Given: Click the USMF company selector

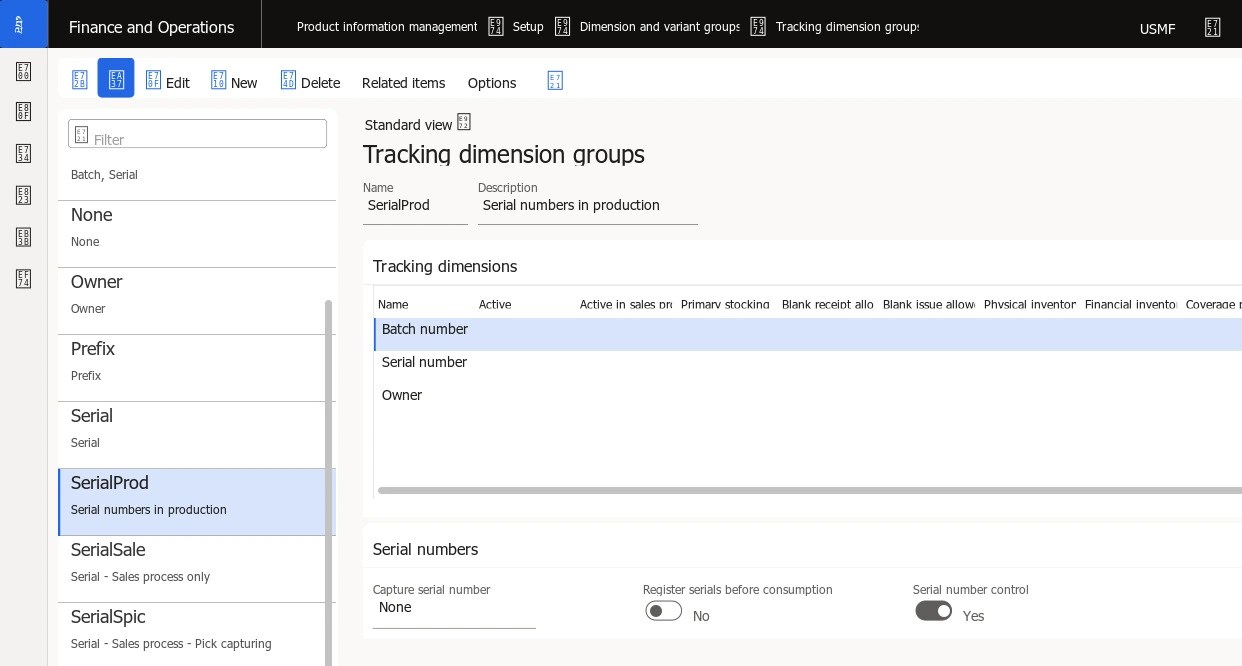Looking at the screenshot, I should pos(1157,29).
